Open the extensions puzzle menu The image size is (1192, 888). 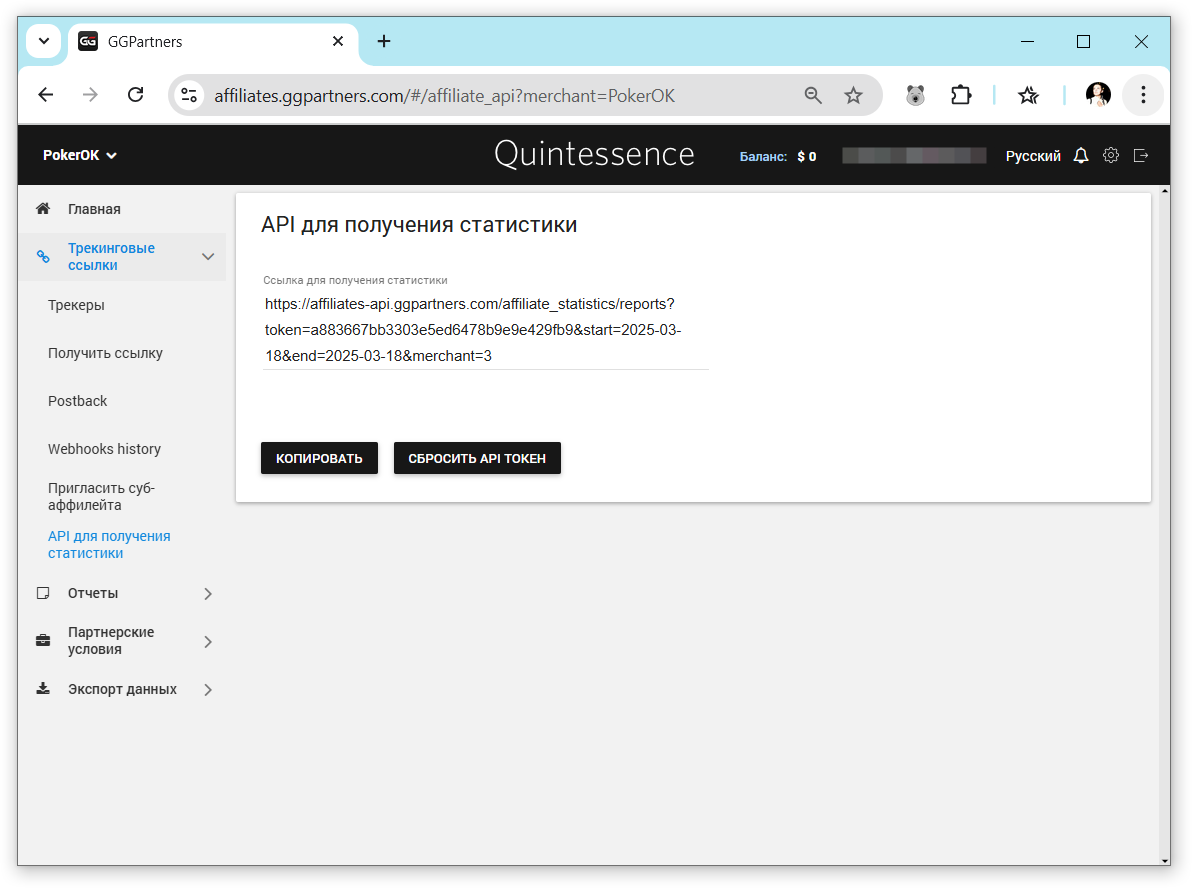pos(961,96)
